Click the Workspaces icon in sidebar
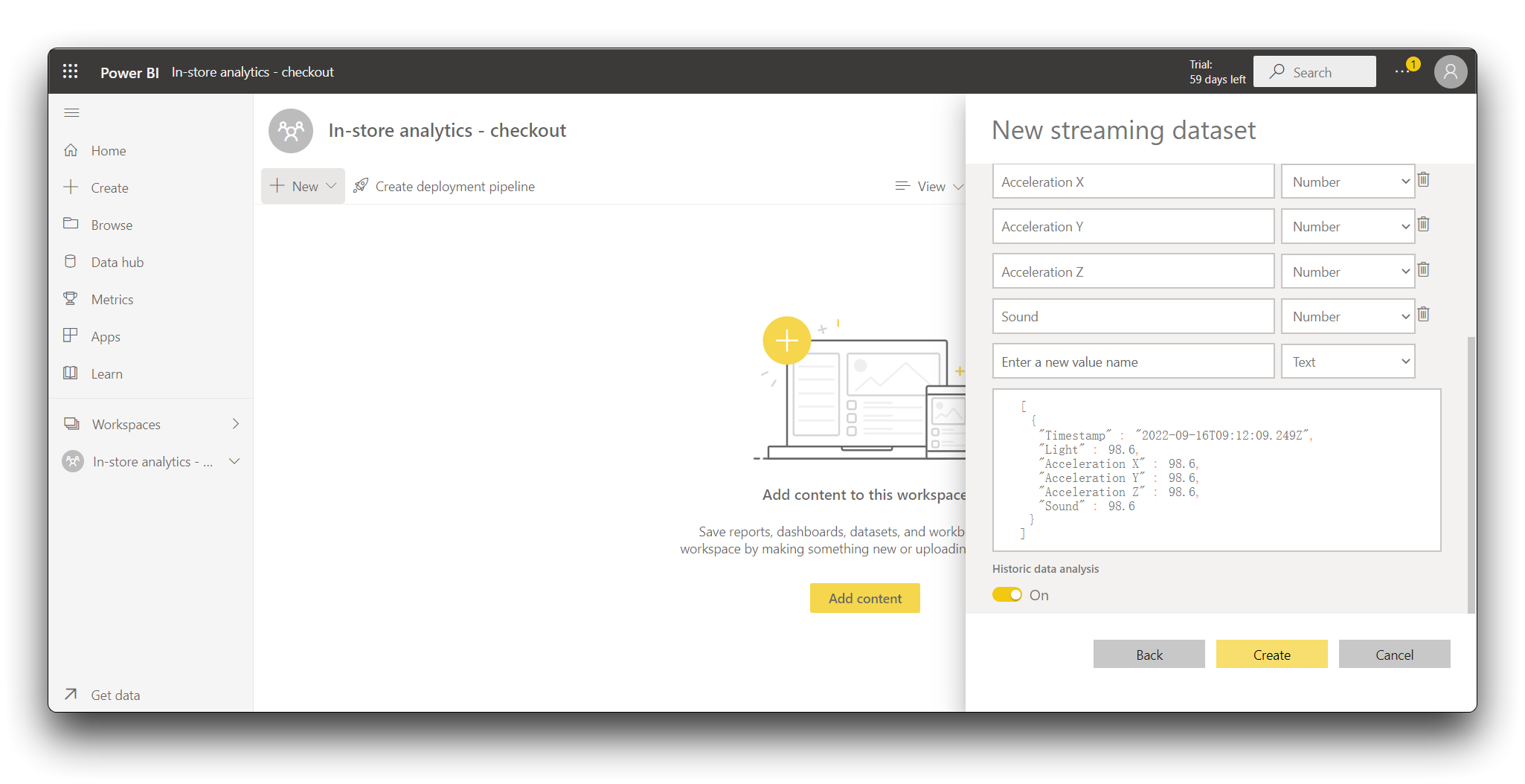 click(x=71, y=423)
